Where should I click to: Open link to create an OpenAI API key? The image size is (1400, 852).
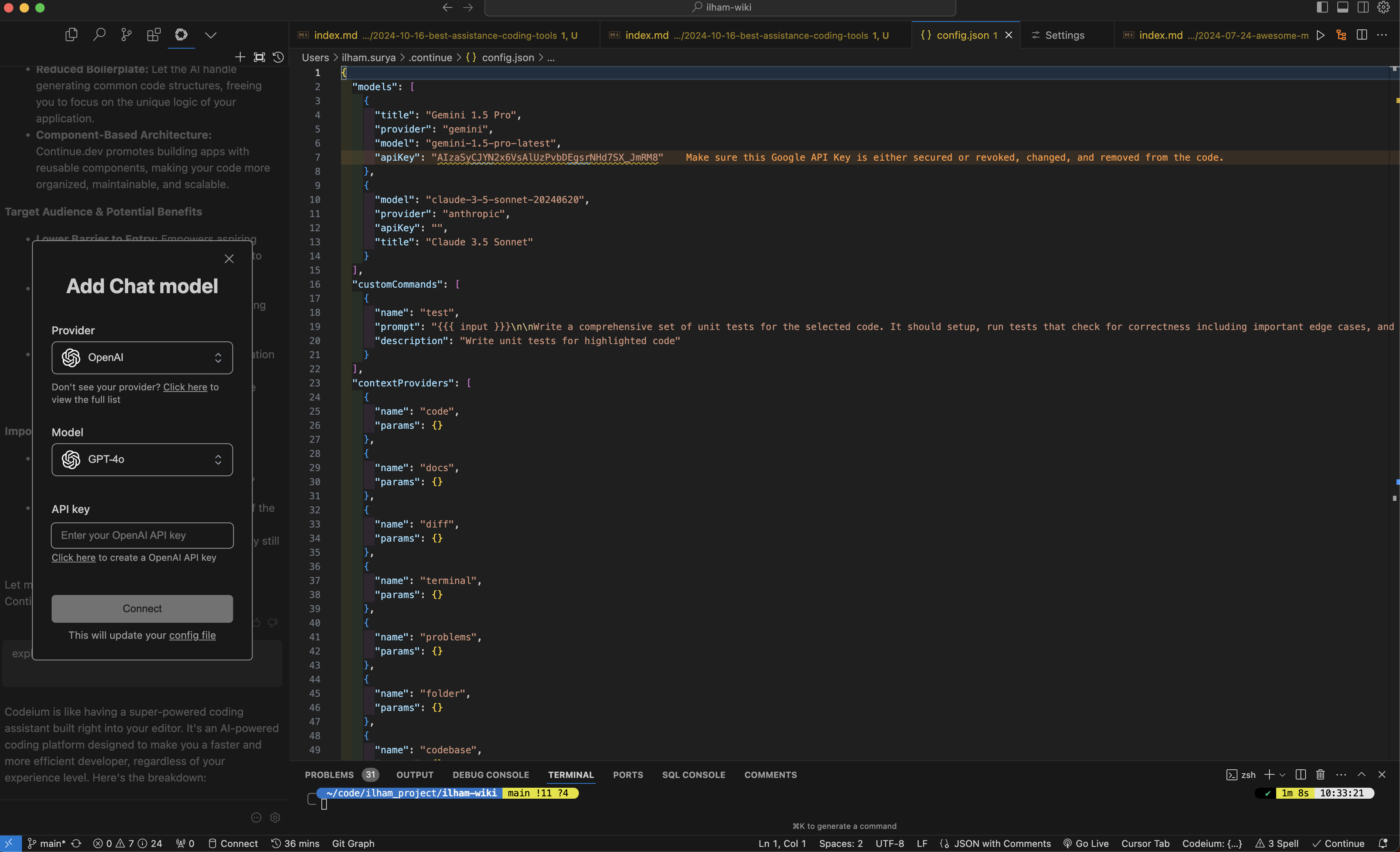(x=73, y=558)
